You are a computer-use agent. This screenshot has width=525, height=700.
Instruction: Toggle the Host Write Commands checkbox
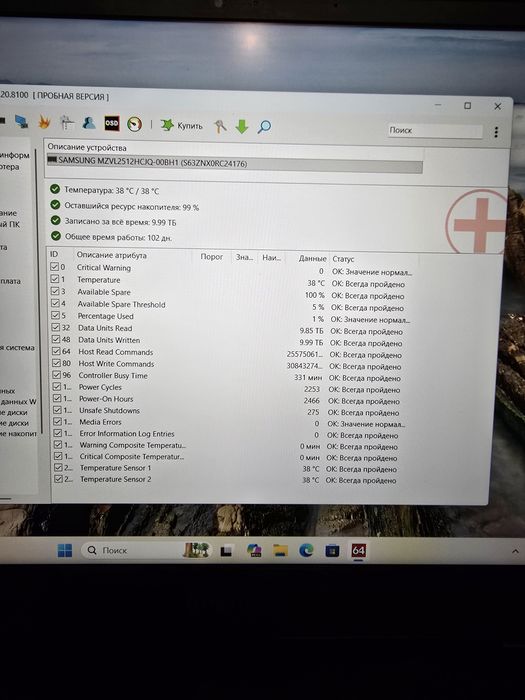(57, 363)
